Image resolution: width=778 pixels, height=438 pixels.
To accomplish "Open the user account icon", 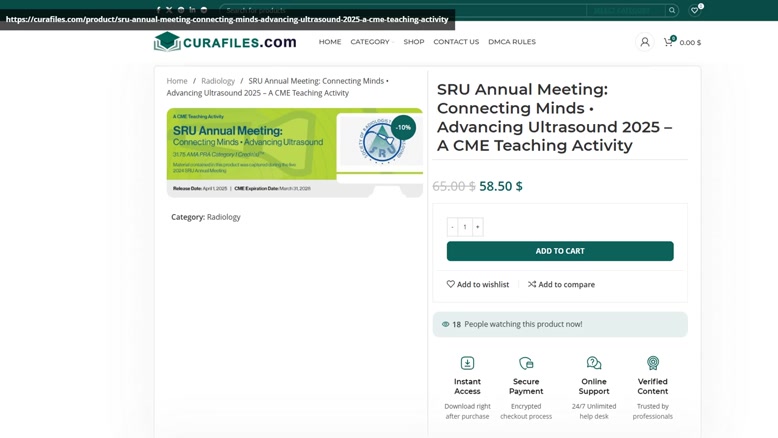I will coord(645,42).
